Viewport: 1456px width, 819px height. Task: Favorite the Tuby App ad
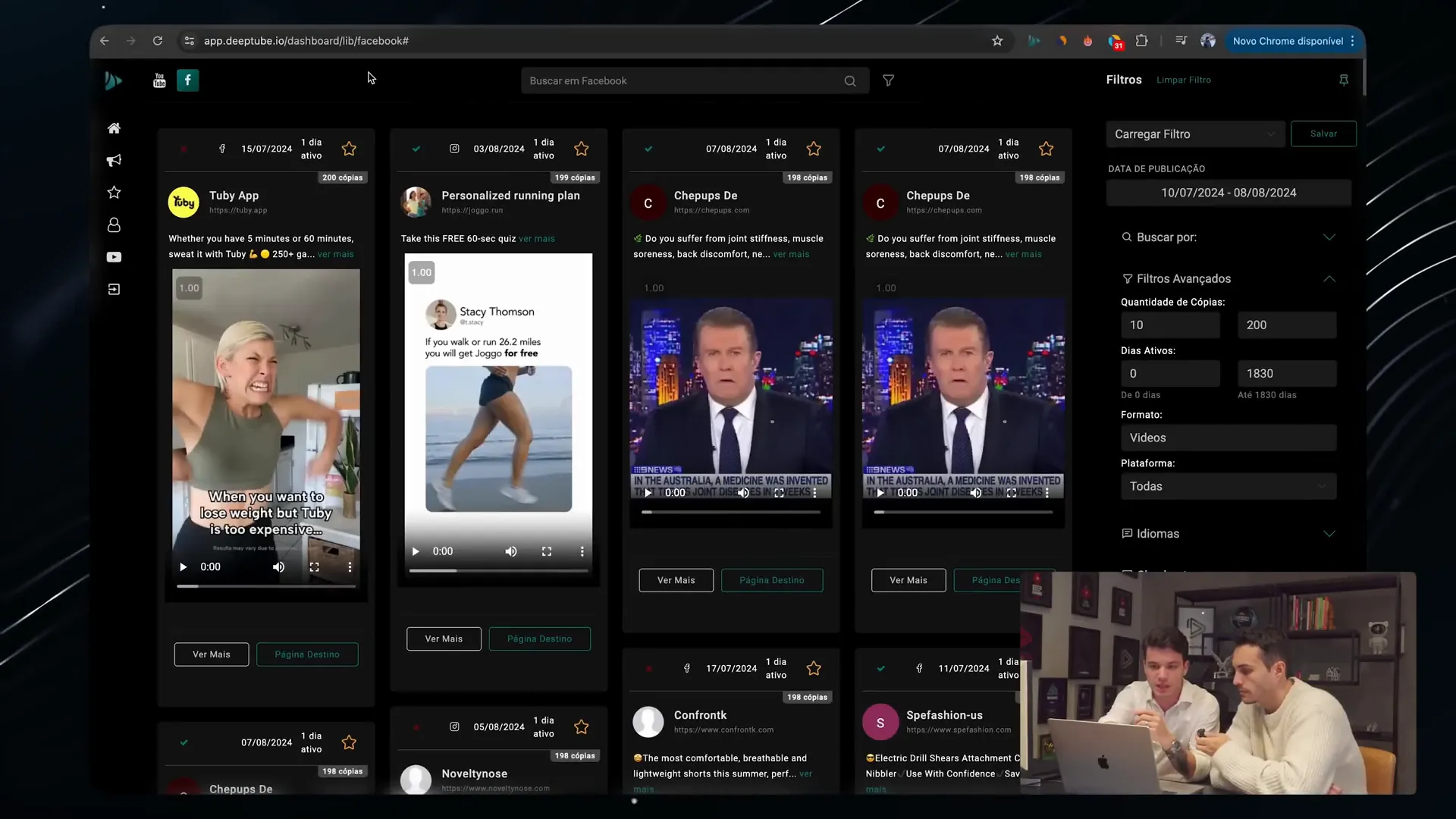tap(349, 149)
